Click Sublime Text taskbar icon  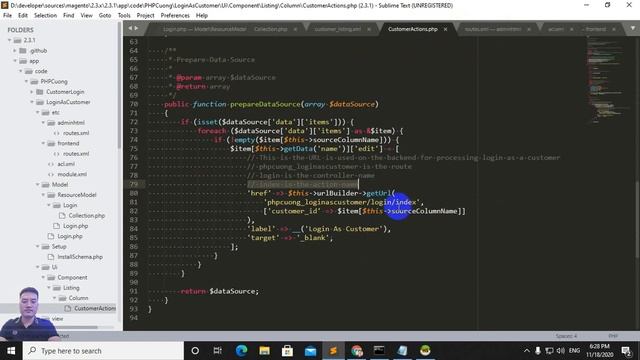point(333,351)
